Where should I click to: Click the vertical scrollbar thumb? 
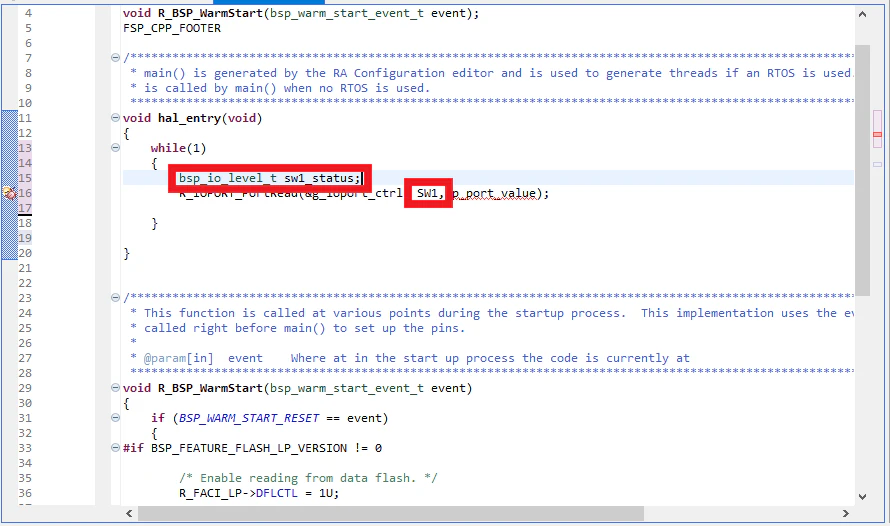862,170
